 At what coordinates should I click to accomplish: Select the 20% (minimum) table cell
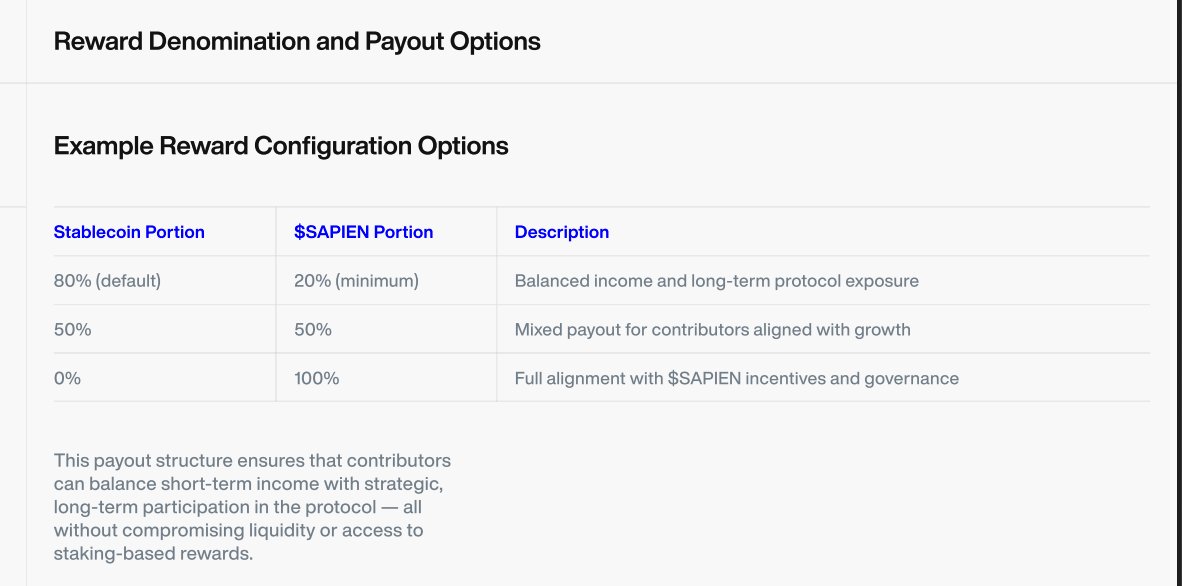click(356, 281)
